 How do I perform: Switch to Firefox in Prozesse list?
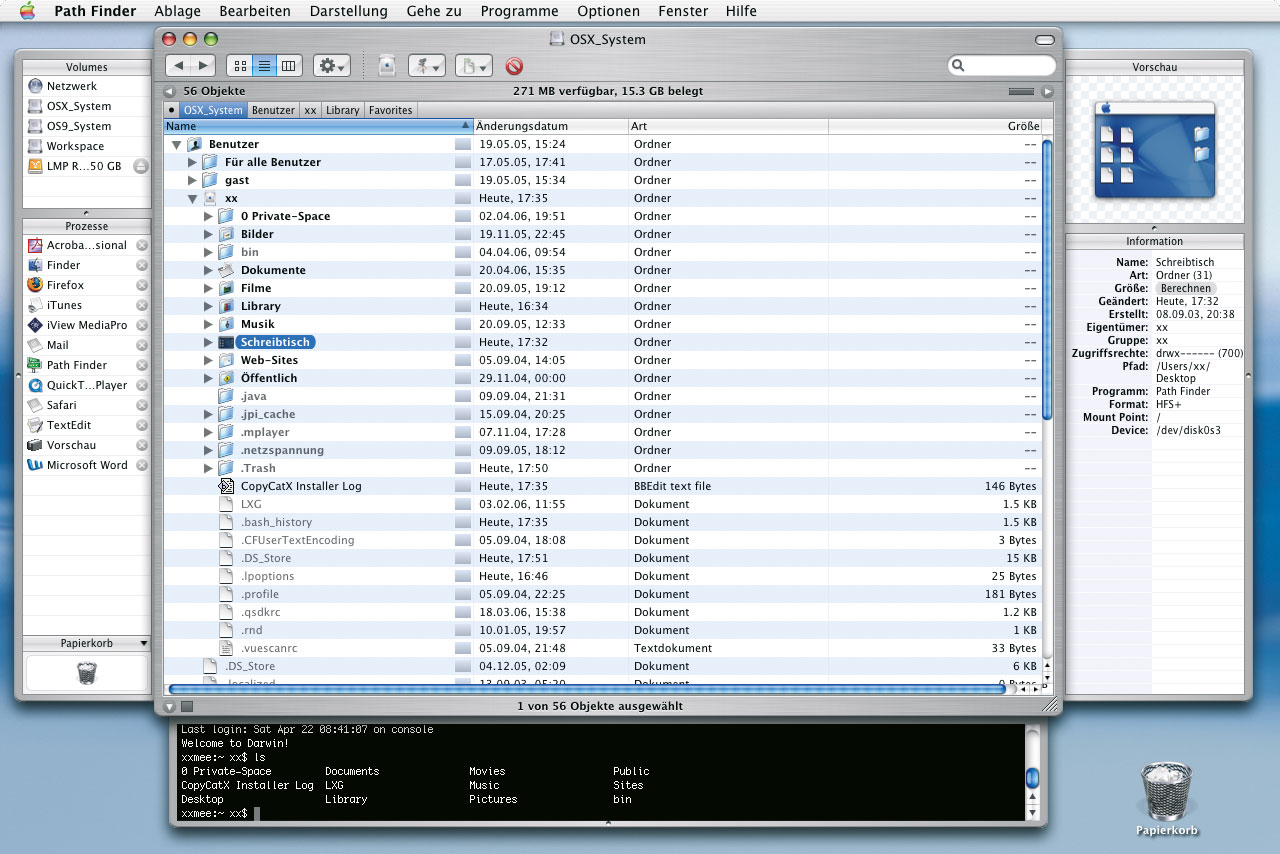(x=65, y=285)
